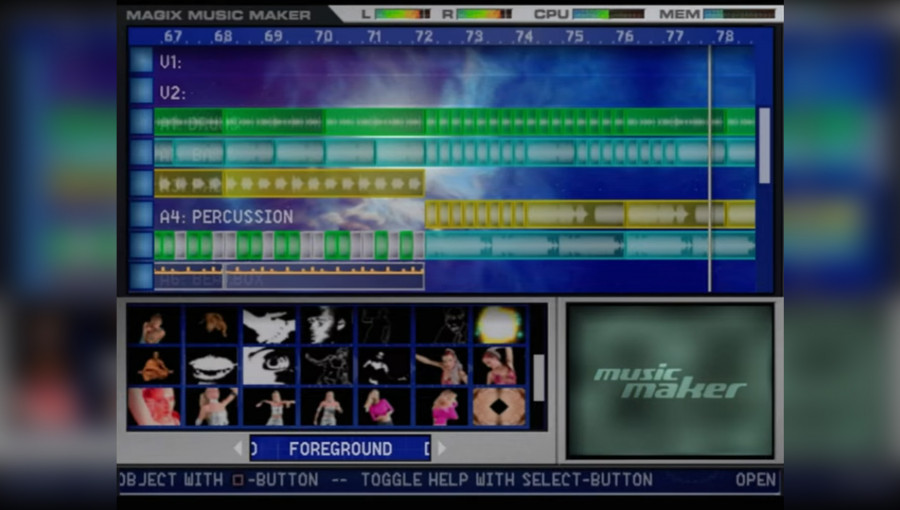
Task: Show previous category with left arrow
Action: coord(238,448)
